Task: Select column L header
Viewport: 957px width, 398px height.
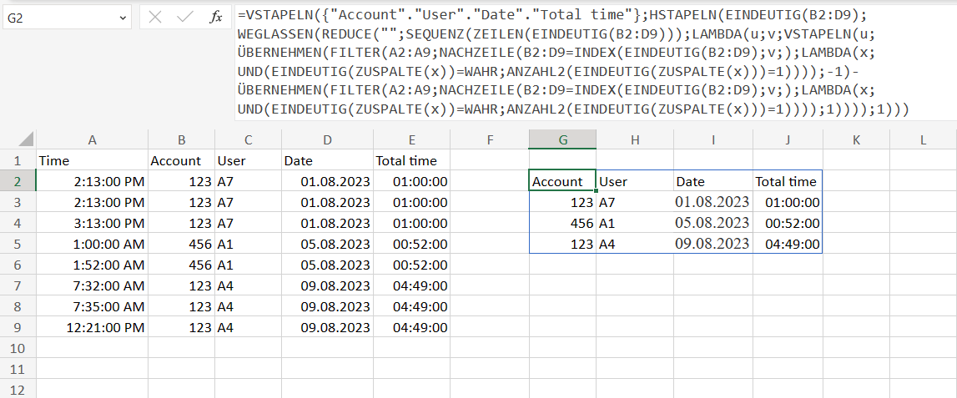Action: (923, 140)
